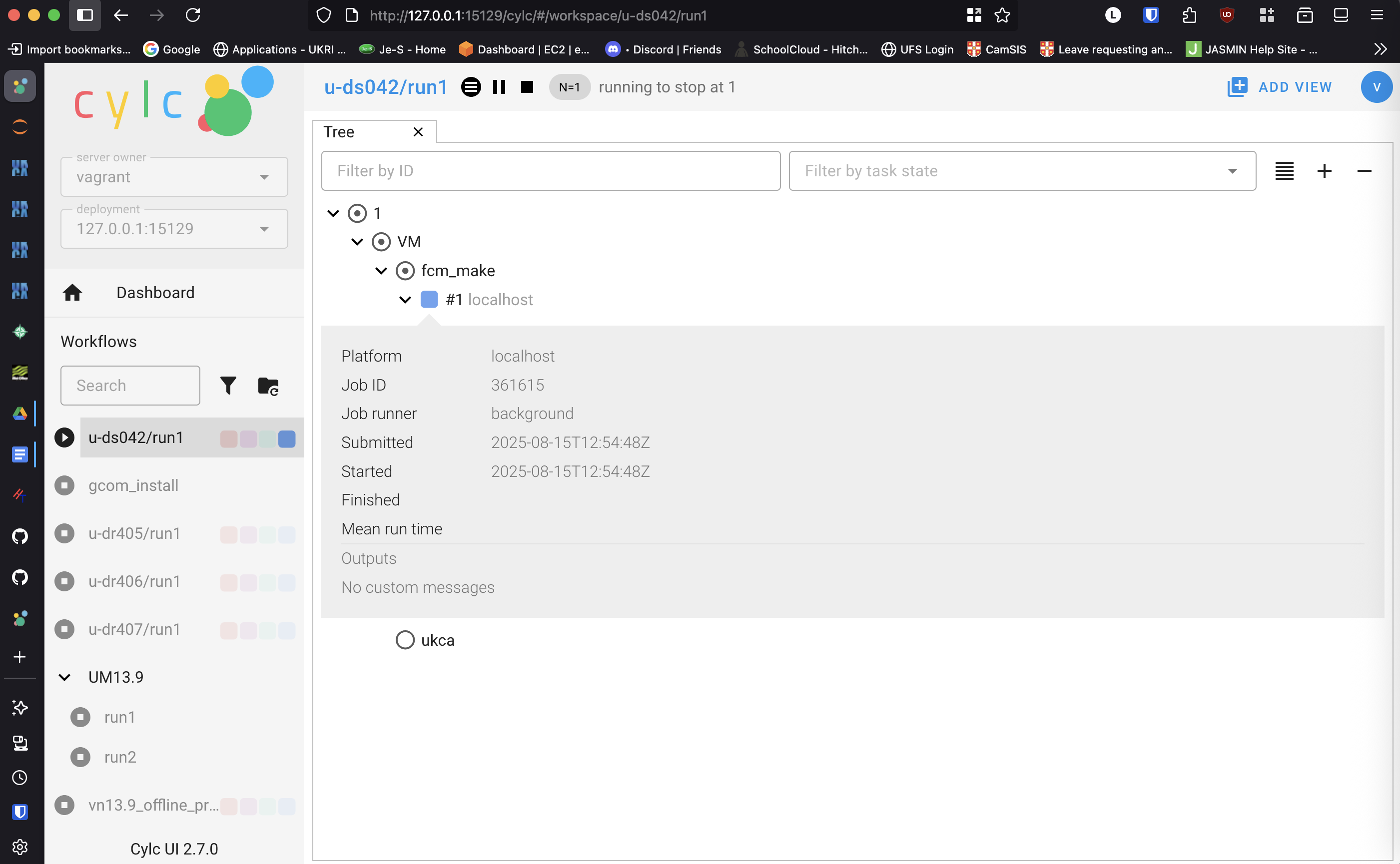Open the gcom_install workflow
The image size is (1400, 864).
(134, 486)
